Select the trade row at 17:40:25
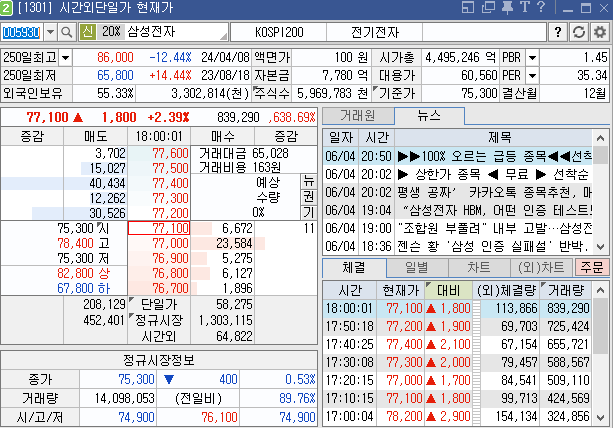The image size is (613, 428). pyautogui.click(x=458, y=344)
